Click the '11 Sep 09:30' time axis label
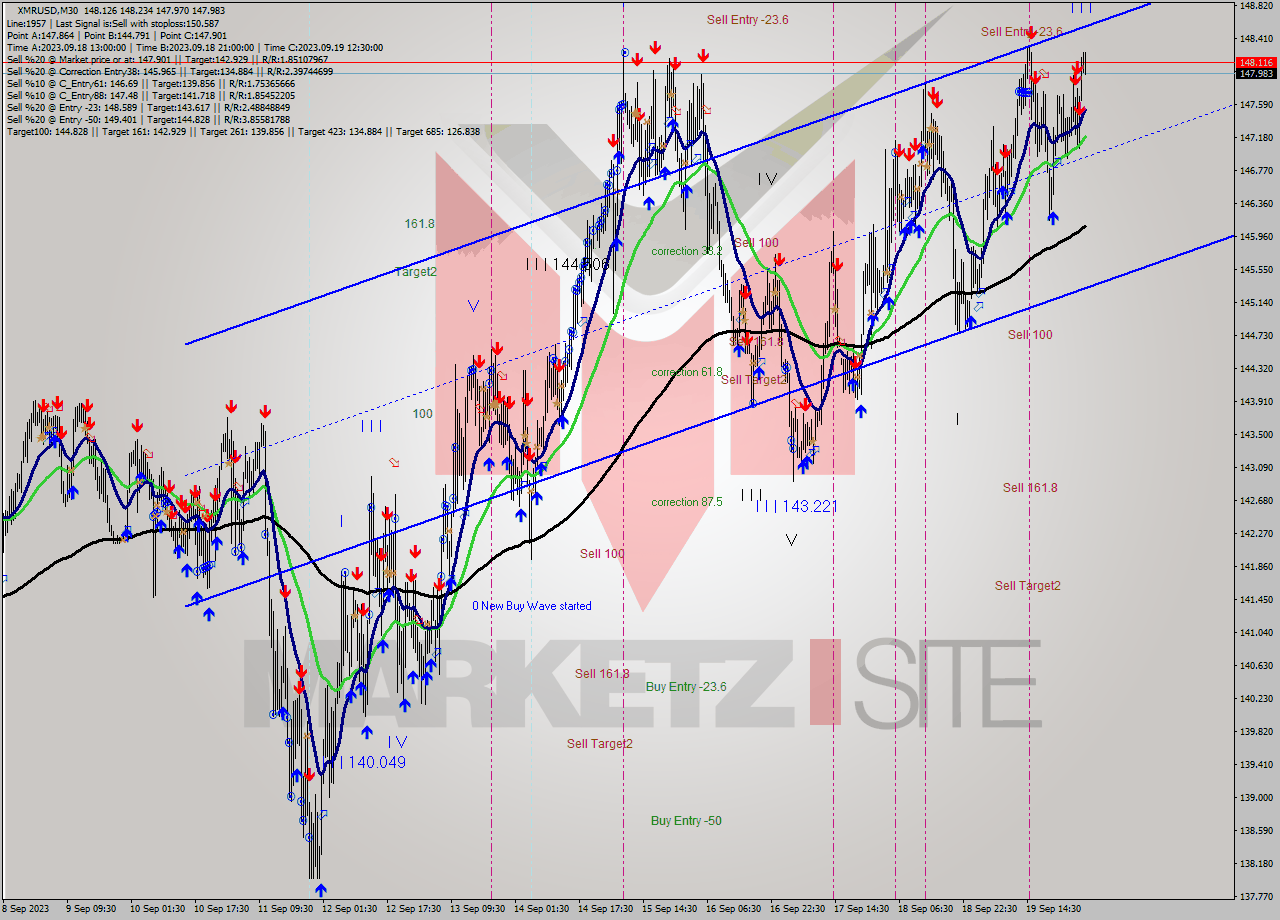The height and width of the screenshot is (920, 1280). pos(285,909)
